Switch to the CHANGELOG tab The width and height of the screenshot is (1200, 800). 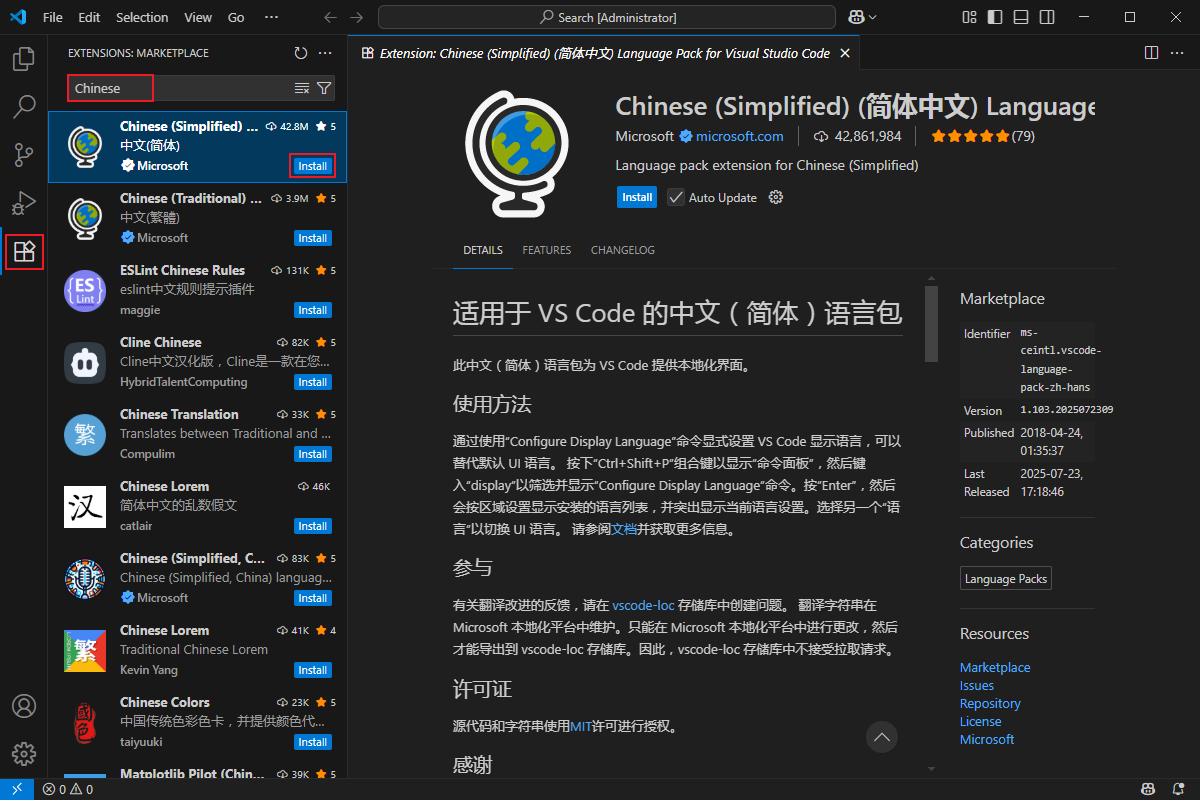pos(622,250)
